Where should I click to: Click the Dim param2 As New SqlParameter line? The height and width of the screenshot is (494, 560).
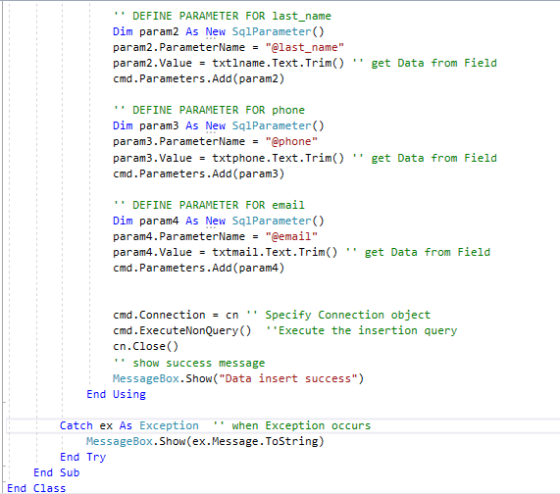coord(219,32)
